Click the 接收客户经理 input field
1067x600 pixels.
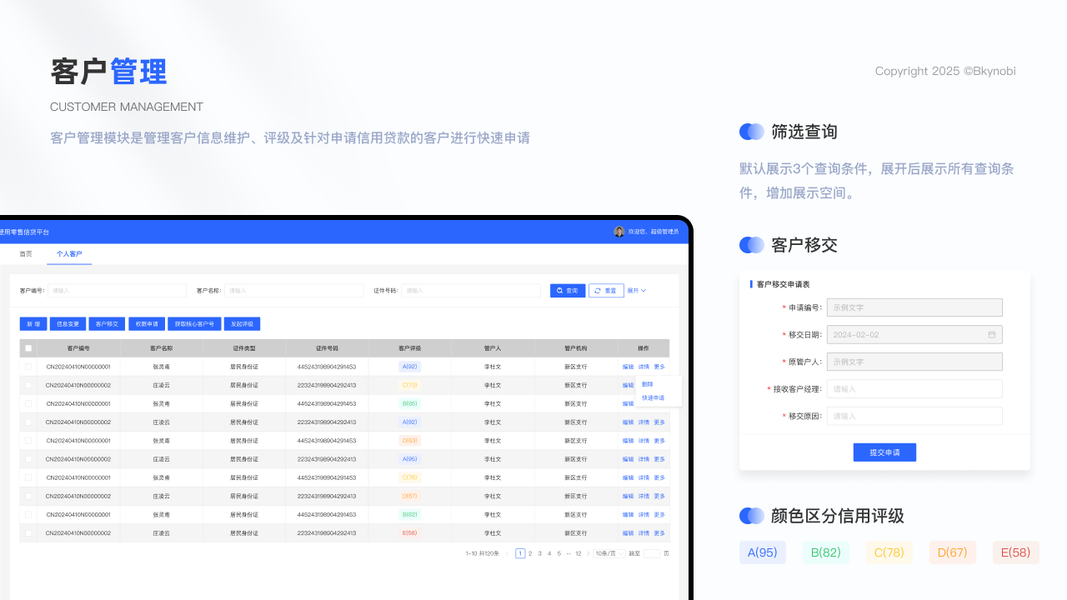click(x=915, y=389)
